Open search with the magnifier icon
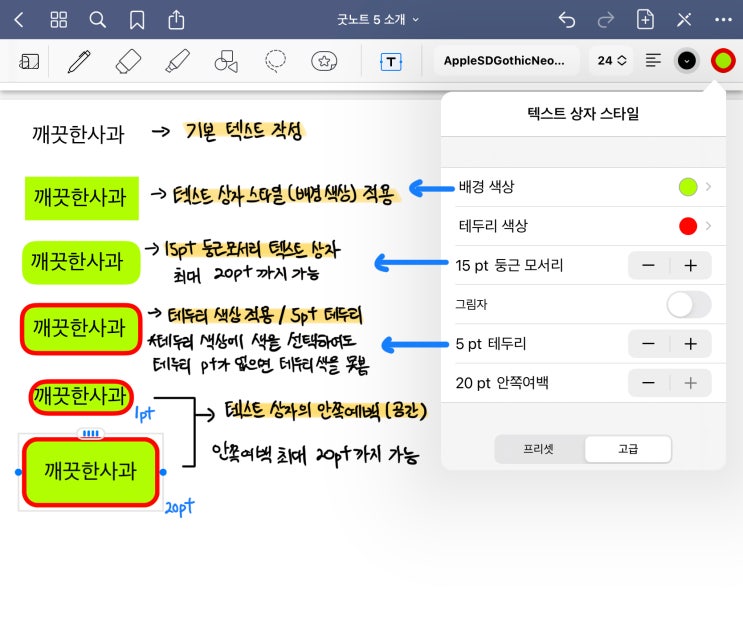 coord(98,20)
